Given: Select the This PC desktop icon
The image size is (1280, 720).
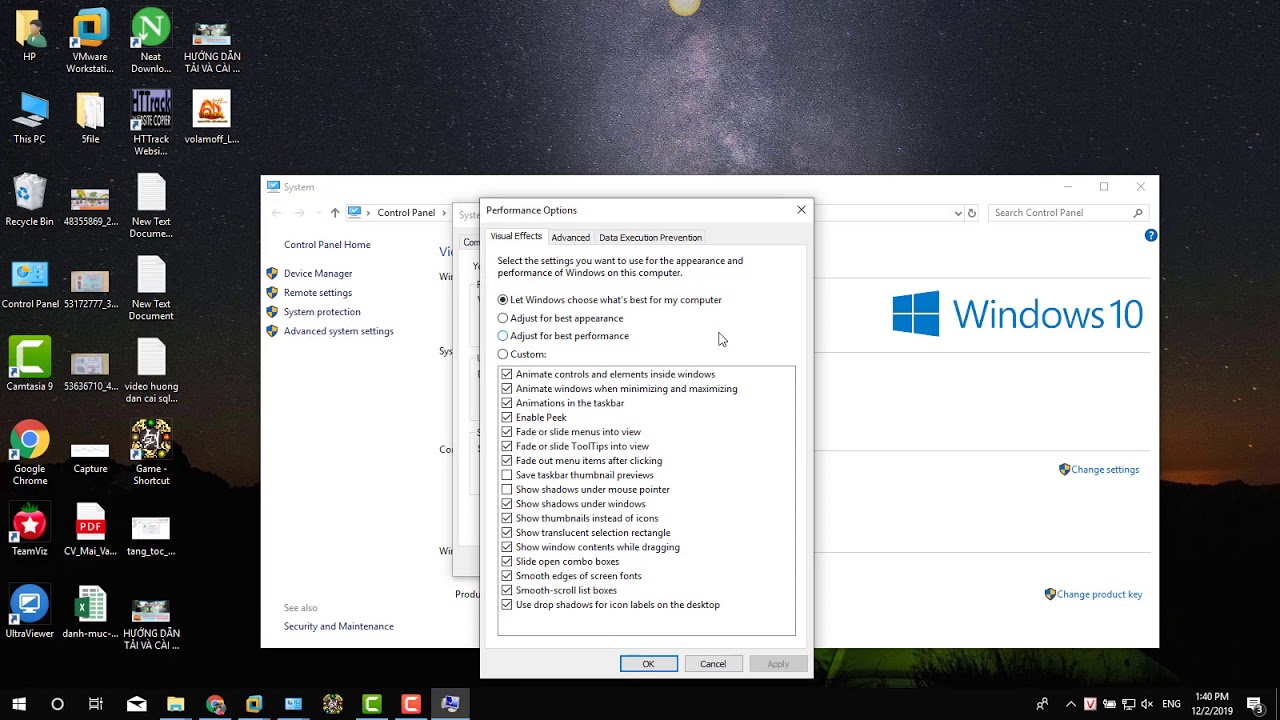Looking at the screenshot, I should [30, 118].
